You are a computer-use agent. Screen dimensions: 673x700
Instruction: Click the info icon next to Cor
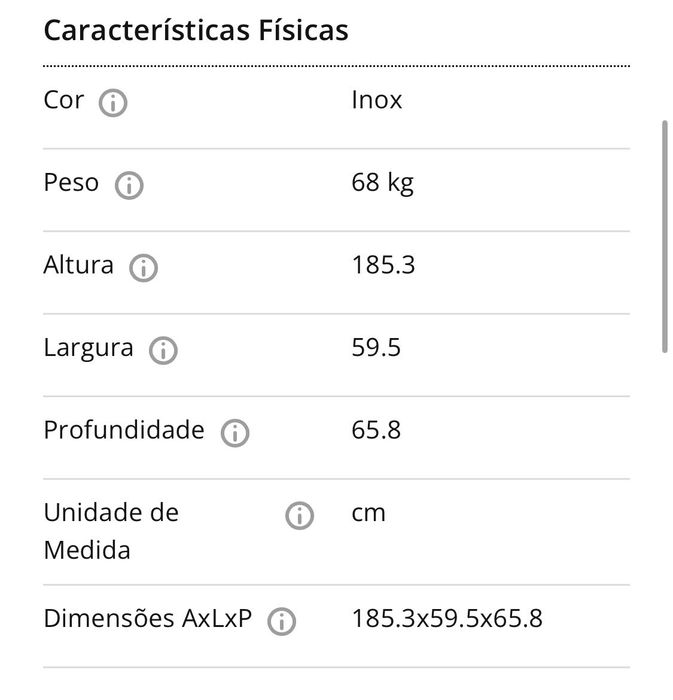click(113, 103)
